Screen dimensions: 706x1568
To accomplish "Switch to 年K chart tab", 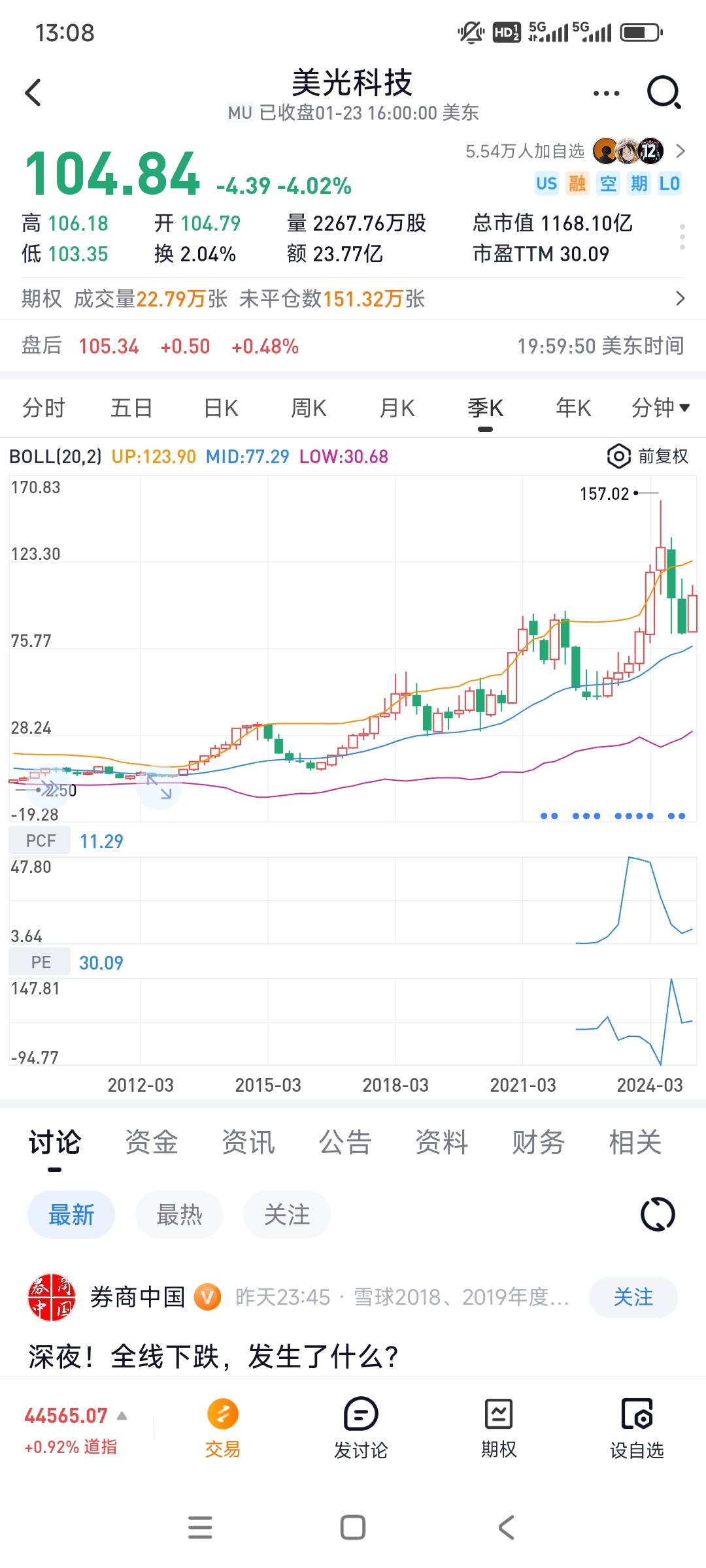I will pos(573,408).
